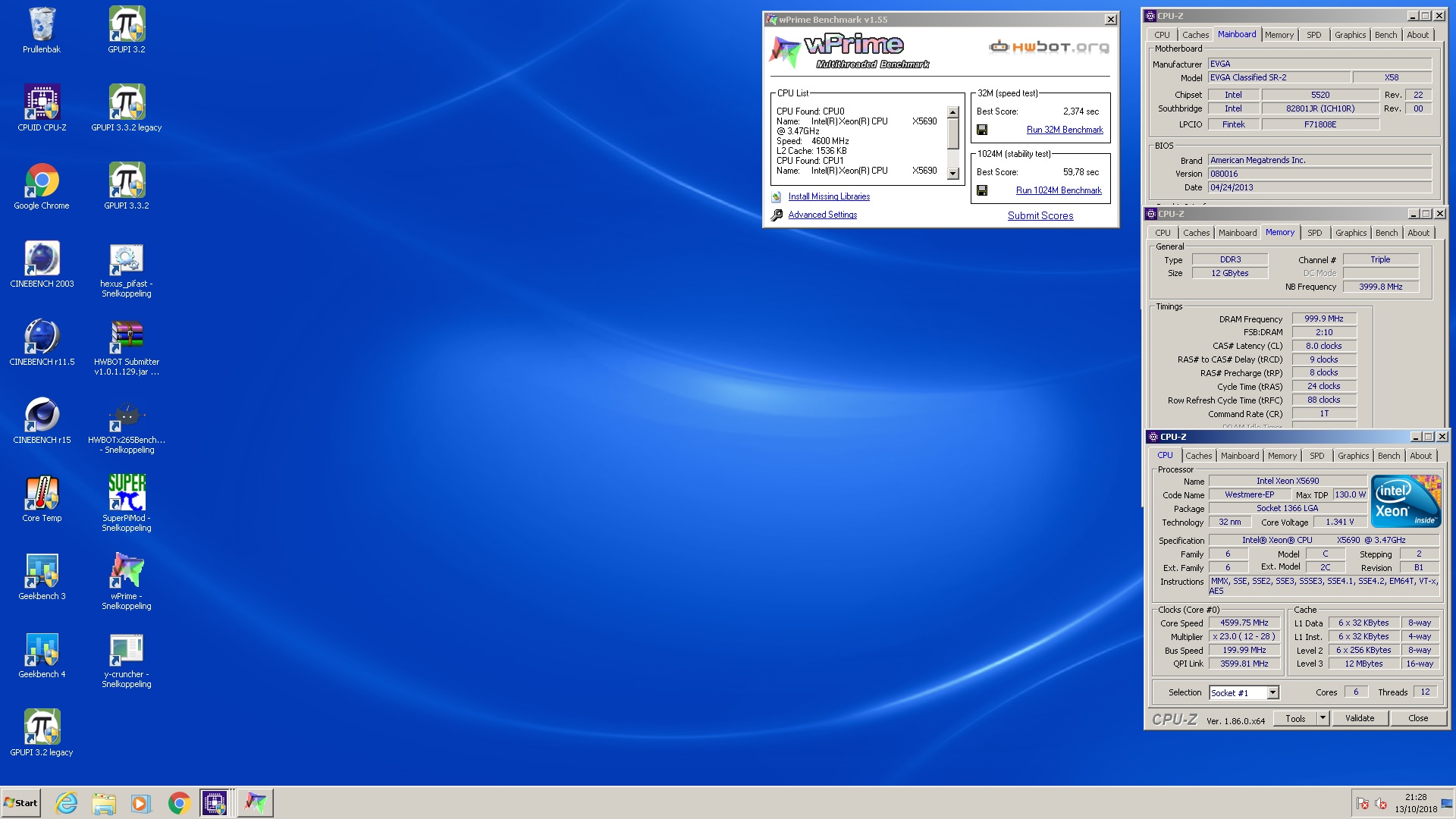Select Graphics tab in top CPU-Z window
Screen dimensions: 1456x819
[1351, 35]
